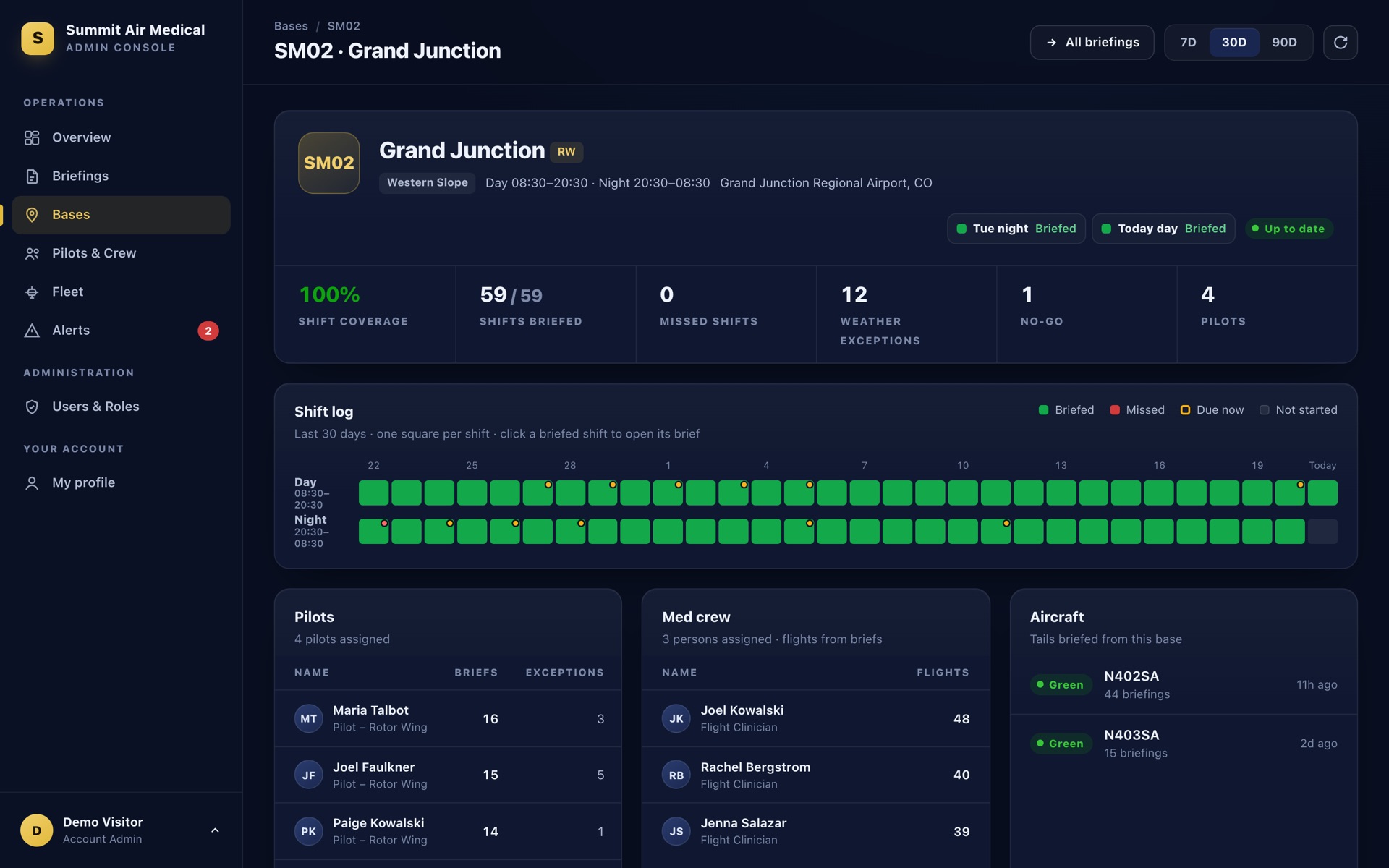Select the 30D time range
Viewport: 1389px width, 868px height.
(x=1234, y=43)
